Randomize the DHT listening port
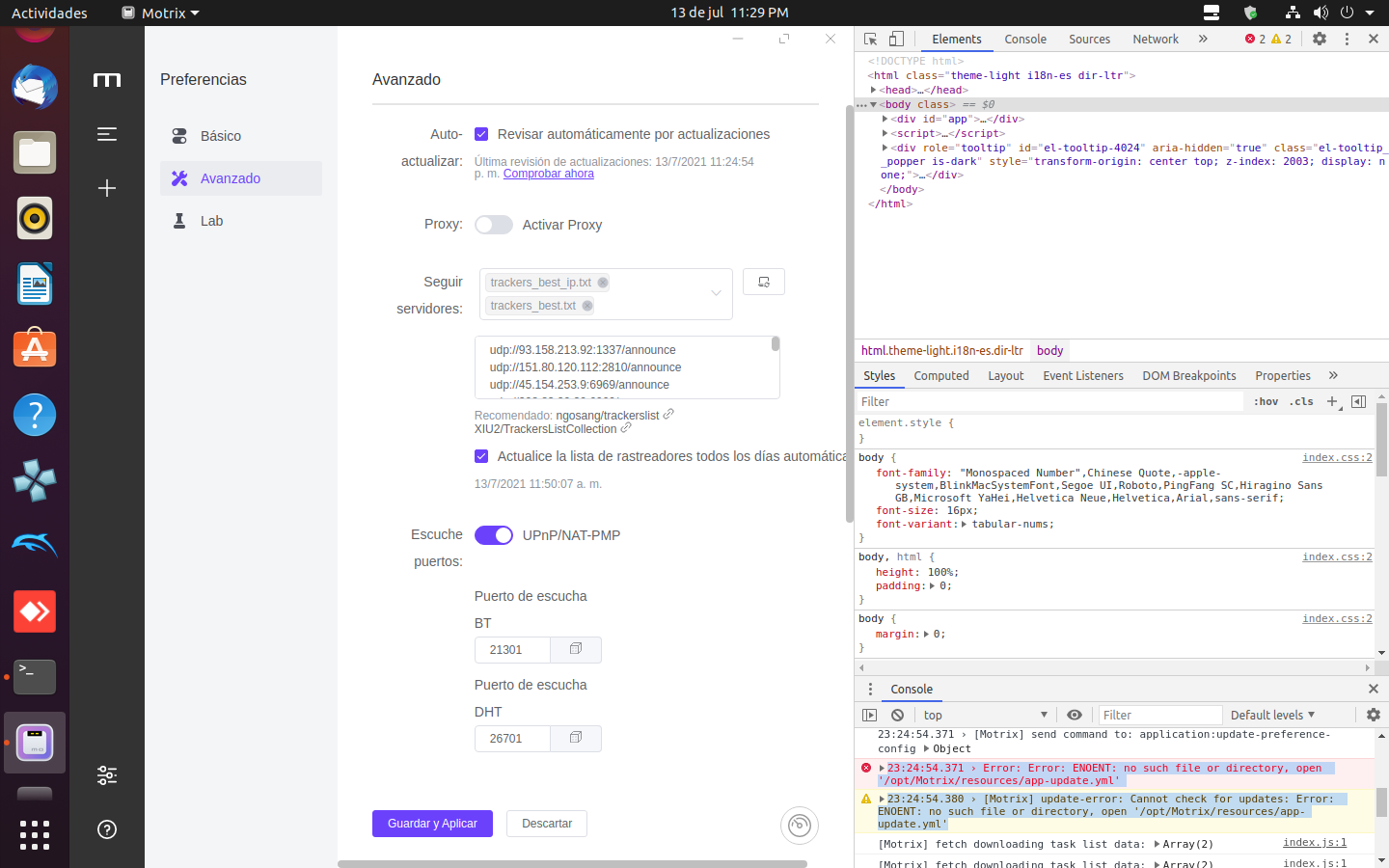1389x868 pixels. (576, 738)
